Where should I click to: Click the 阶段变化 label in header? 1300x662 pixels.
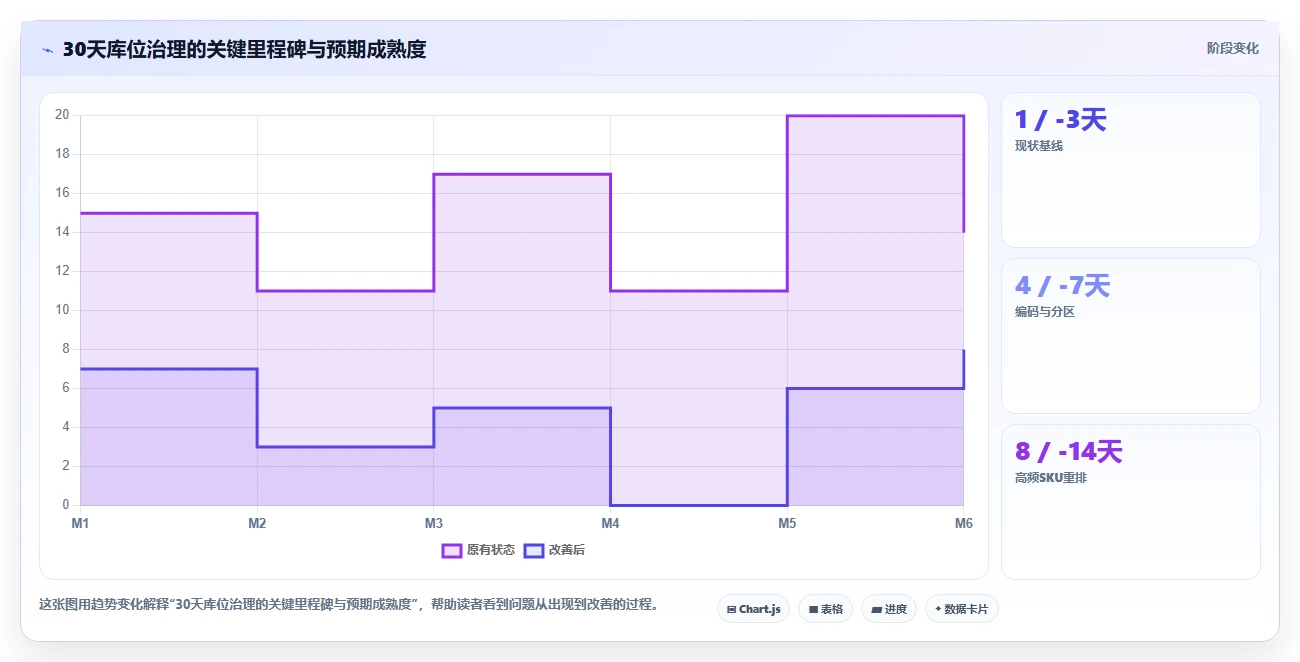(1232, 48)
